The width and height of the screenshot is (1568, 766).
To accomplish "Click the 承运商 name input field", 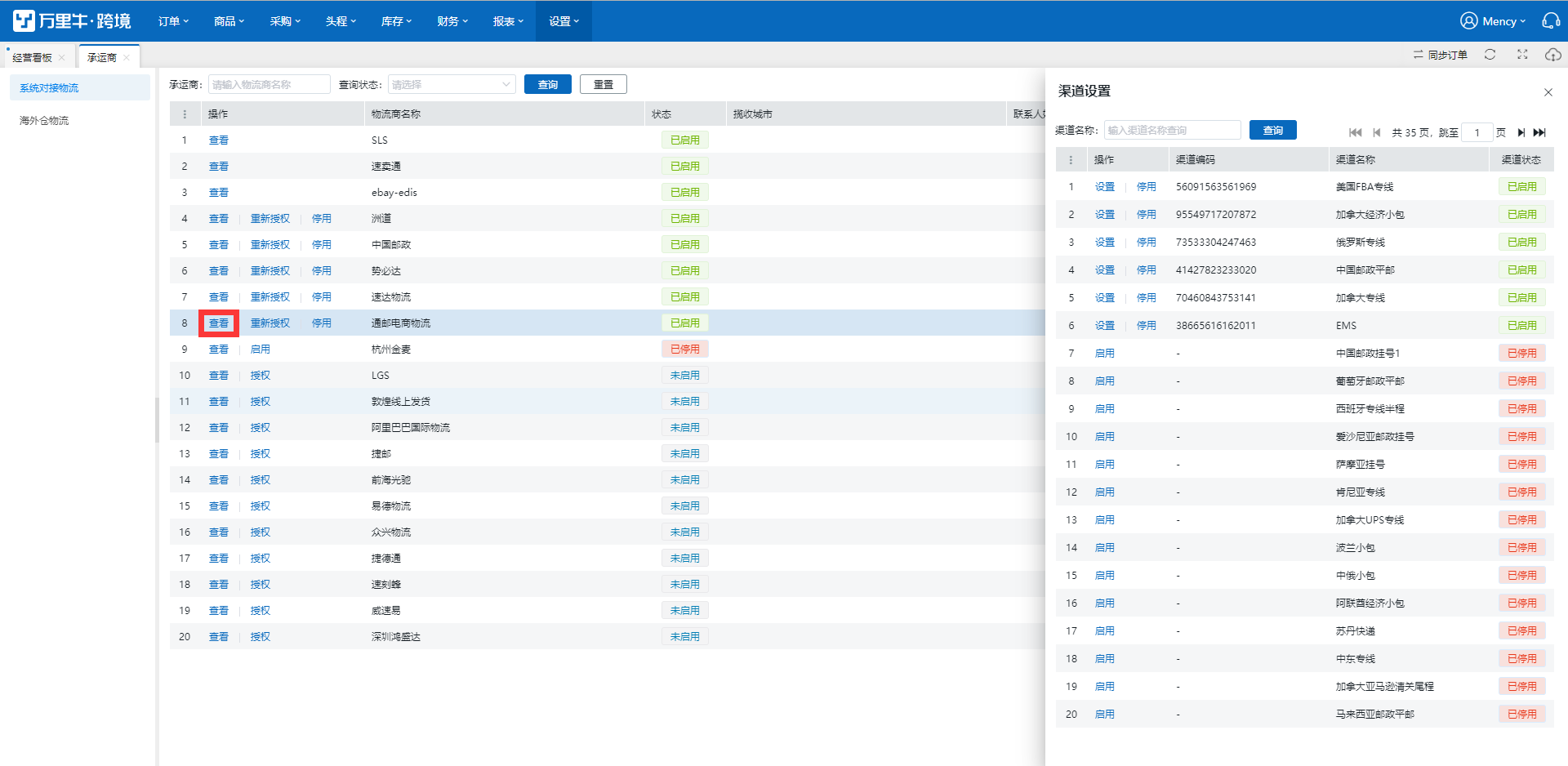I will (269, 84).
